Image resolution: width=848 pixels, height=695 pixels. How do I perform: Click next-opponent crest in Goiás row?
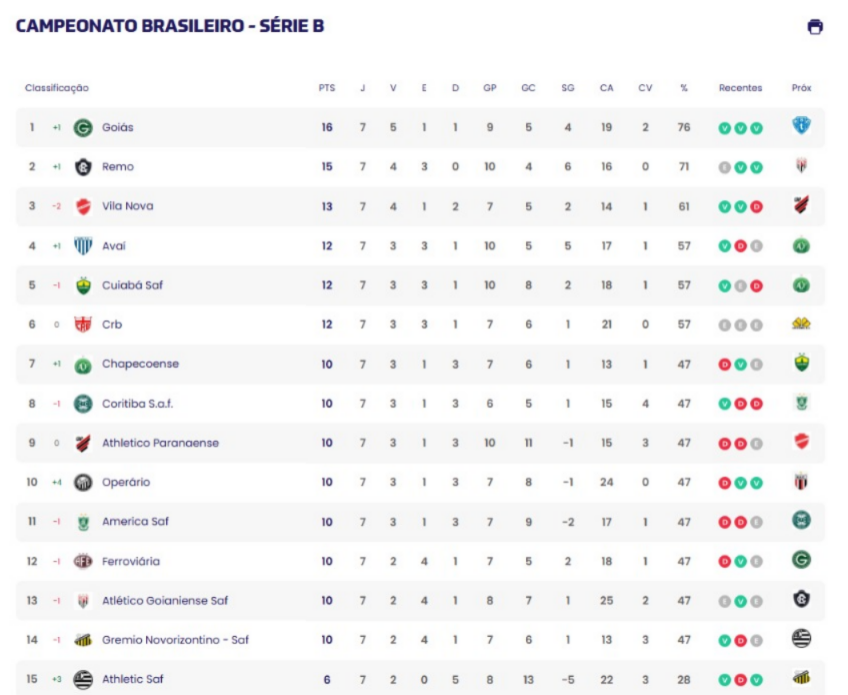801,128
